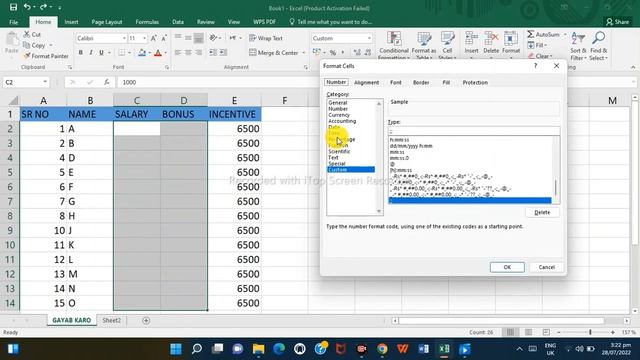Click the zoom slider handle in status bar
This screenshot has height=360, width=640.
[x=590, y=332]
